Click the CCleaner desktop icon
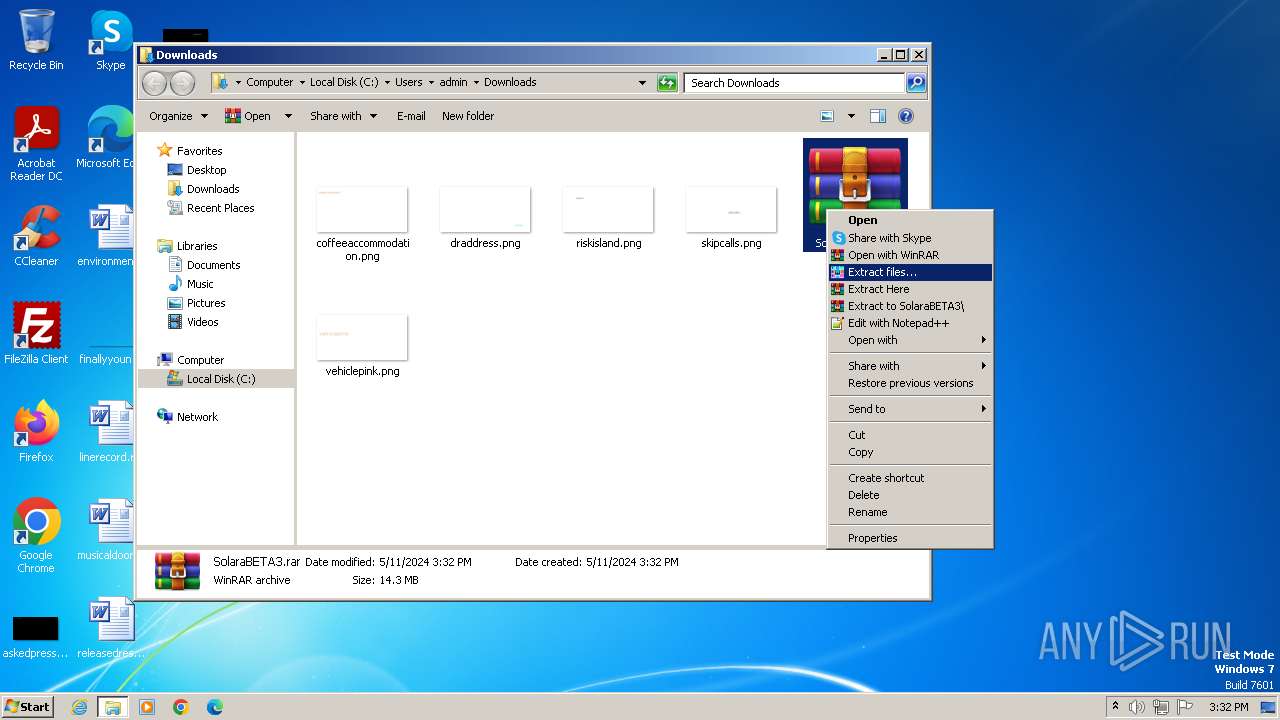 click(36, 236)
